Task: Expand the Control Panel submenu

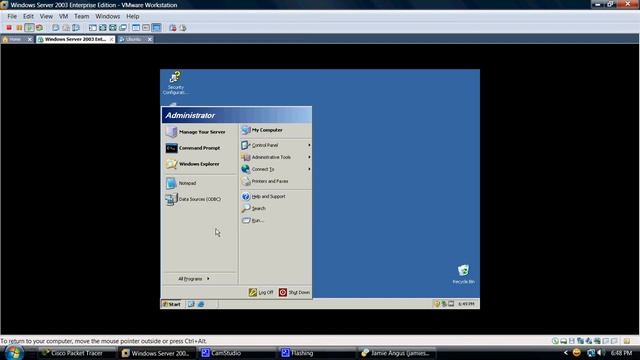Action: point(276,145)
